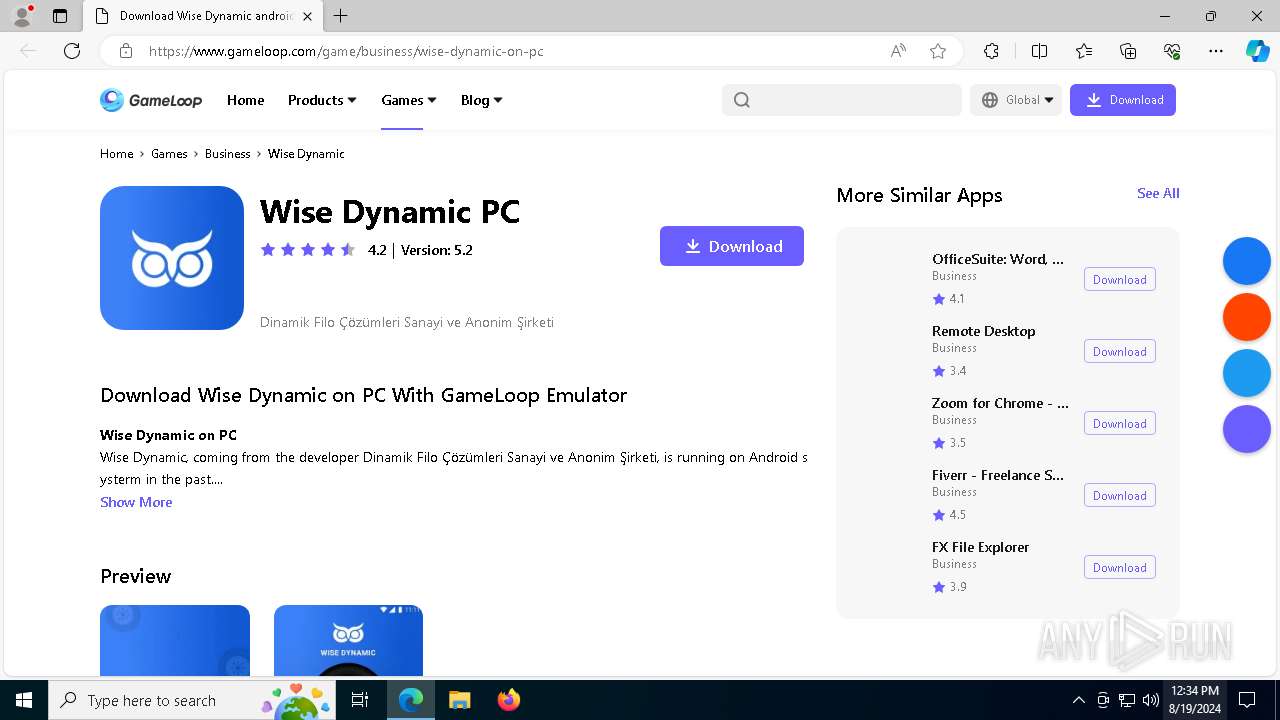Open Remote Desktop app title
1280x720 pixels.
[x=983, y=331]
